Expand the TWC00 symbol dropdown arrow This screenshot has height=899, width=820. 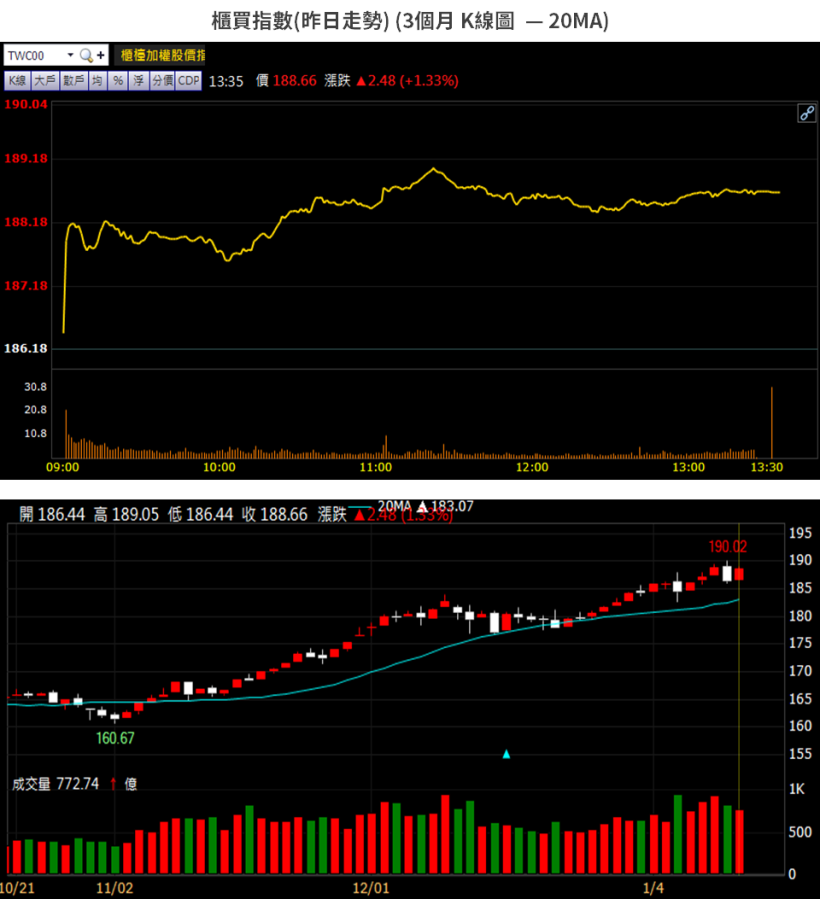71,55
